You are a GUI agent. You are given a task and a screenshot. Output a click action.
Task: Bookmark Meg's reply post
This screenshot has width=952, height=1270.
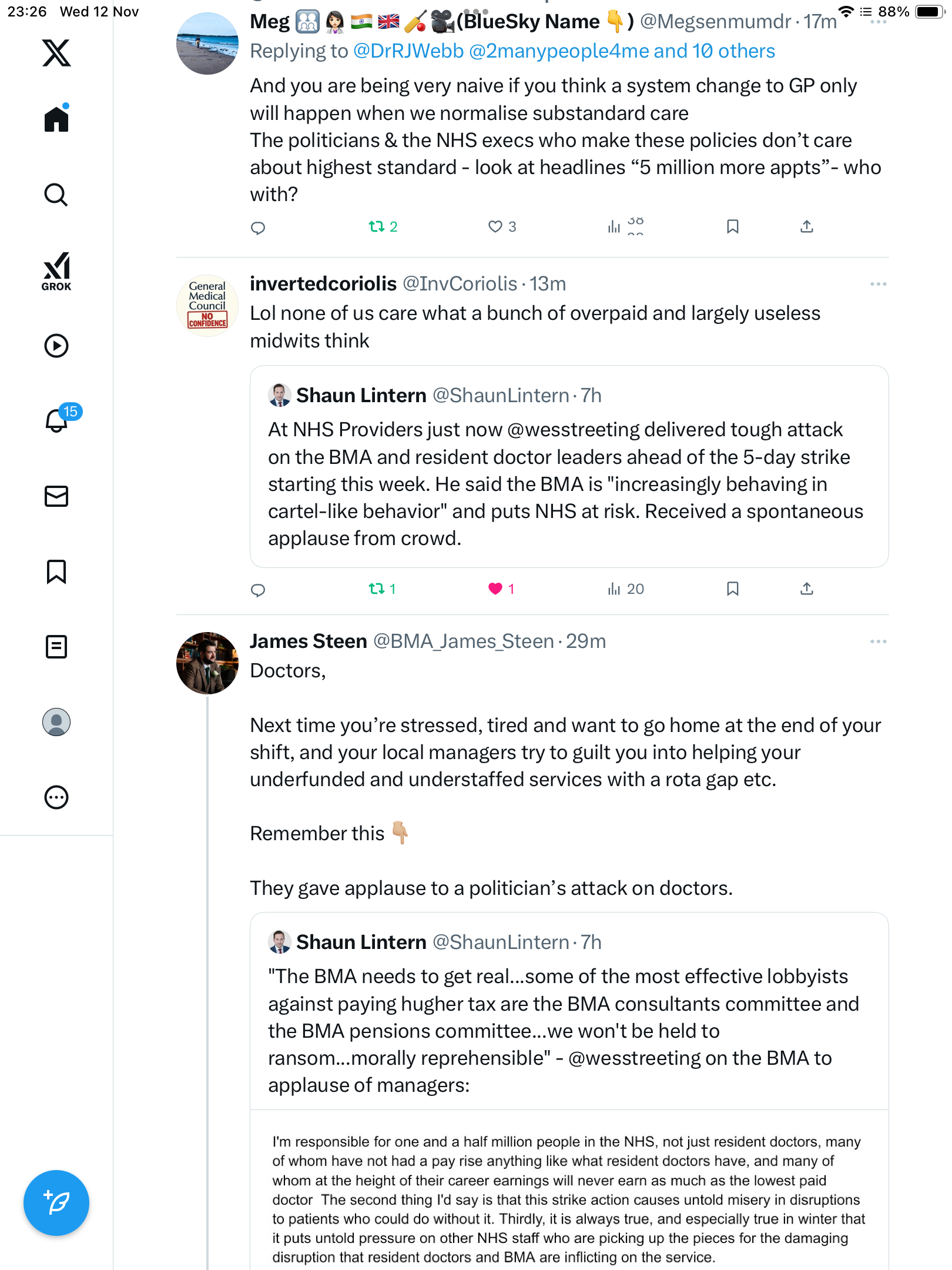click(x=732, y=227)
